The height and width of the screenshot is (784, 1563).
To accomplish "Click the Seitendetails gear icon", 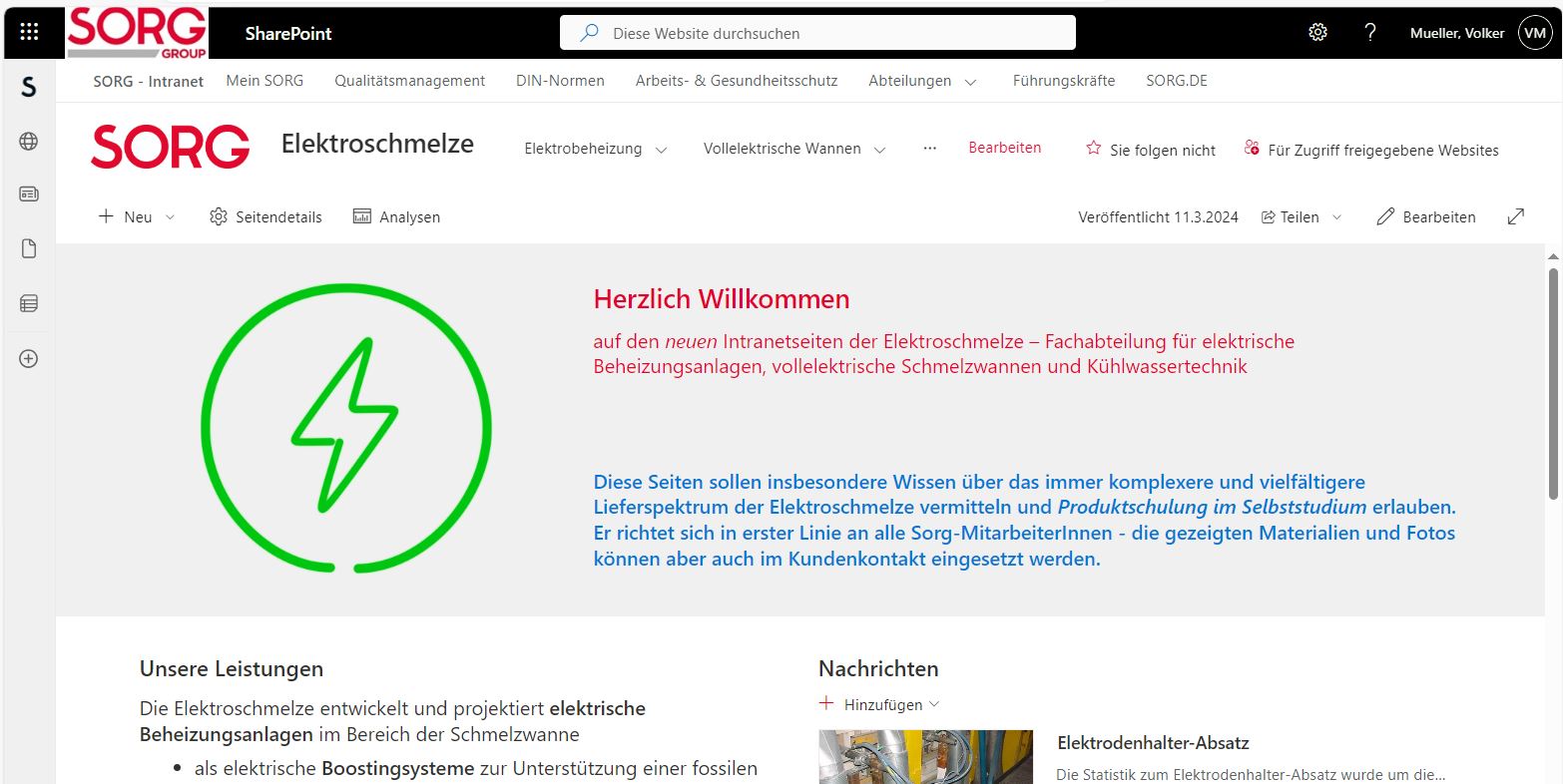I will (219, 216).
